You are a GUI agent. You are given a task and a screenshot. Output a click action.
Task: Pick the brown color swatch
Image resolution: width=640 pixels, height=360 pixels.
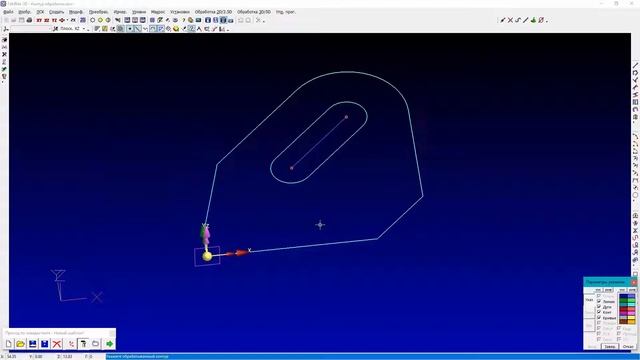[x=624, y=321]
